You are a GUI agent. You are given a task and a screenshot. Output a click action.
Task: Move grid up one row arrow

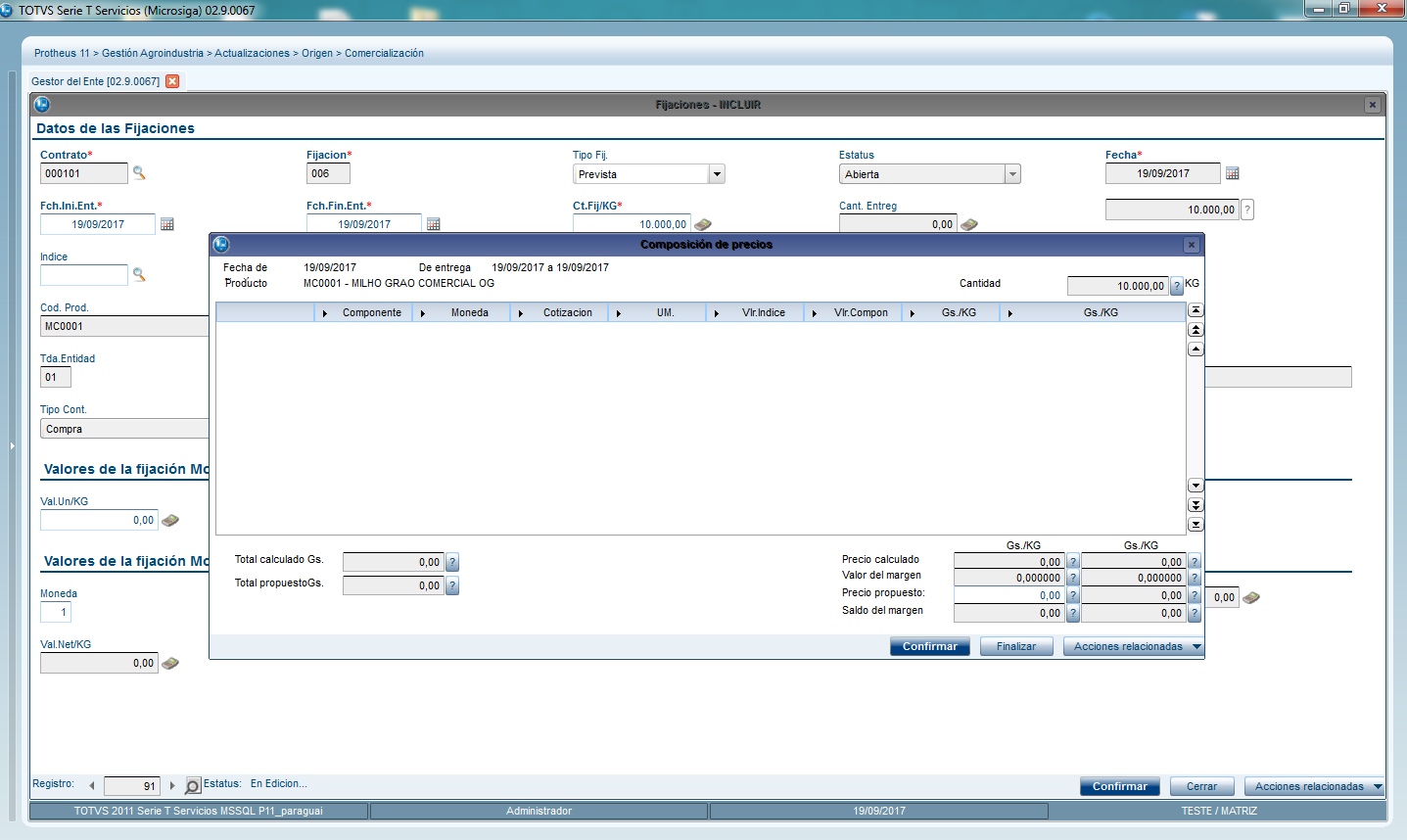click(x=1196, y=350)
